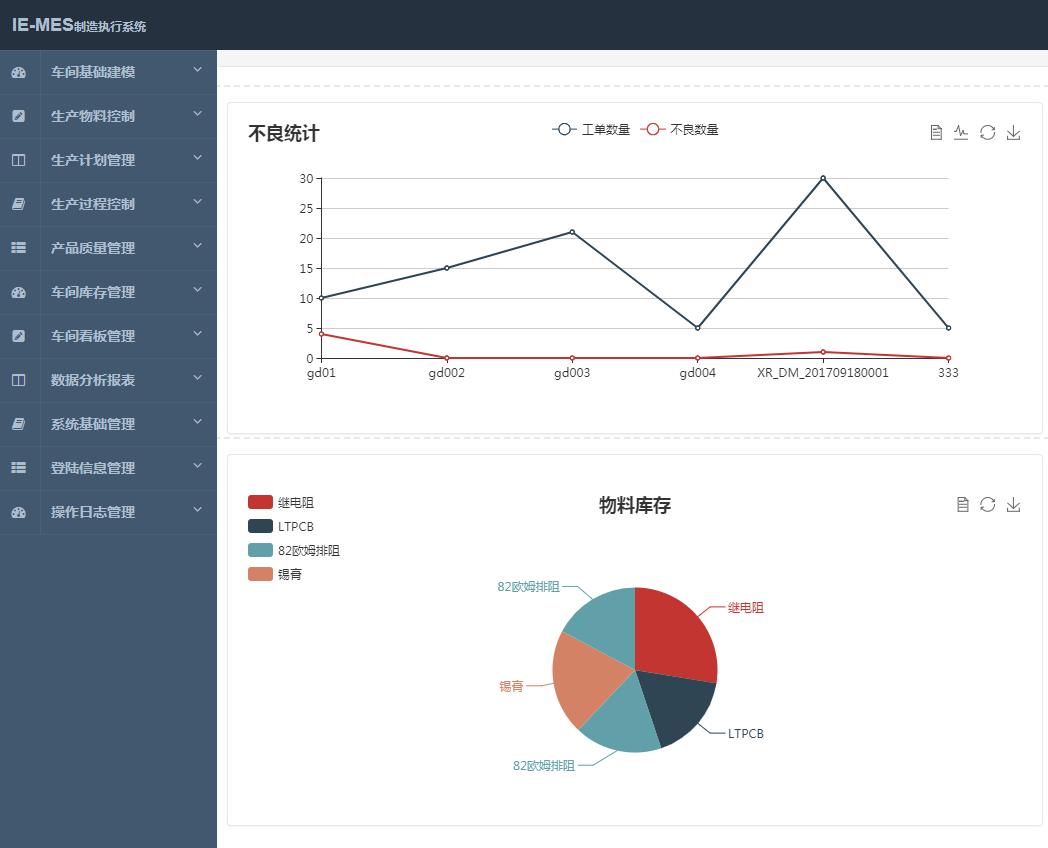Image resolution: width=1048 pixels, height=848 pixels.
Task: Expand 产品质量管理 using its chevron
Action: tap(197, 247)
